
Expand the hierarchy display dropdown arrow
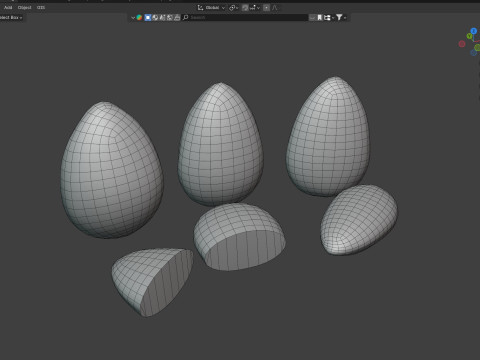click(x=333, y=18)
